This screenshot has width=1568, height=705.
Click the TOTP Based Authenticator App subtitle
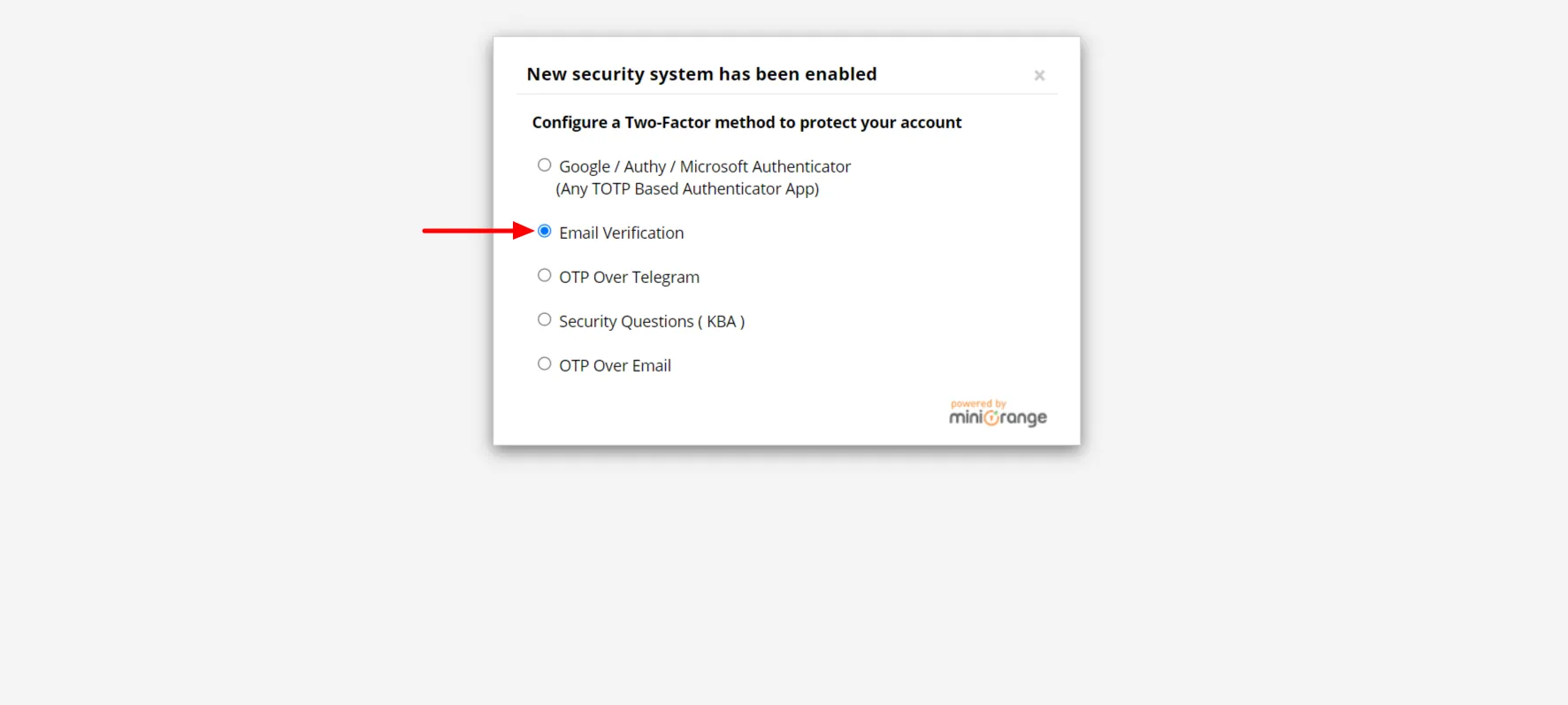686,188
